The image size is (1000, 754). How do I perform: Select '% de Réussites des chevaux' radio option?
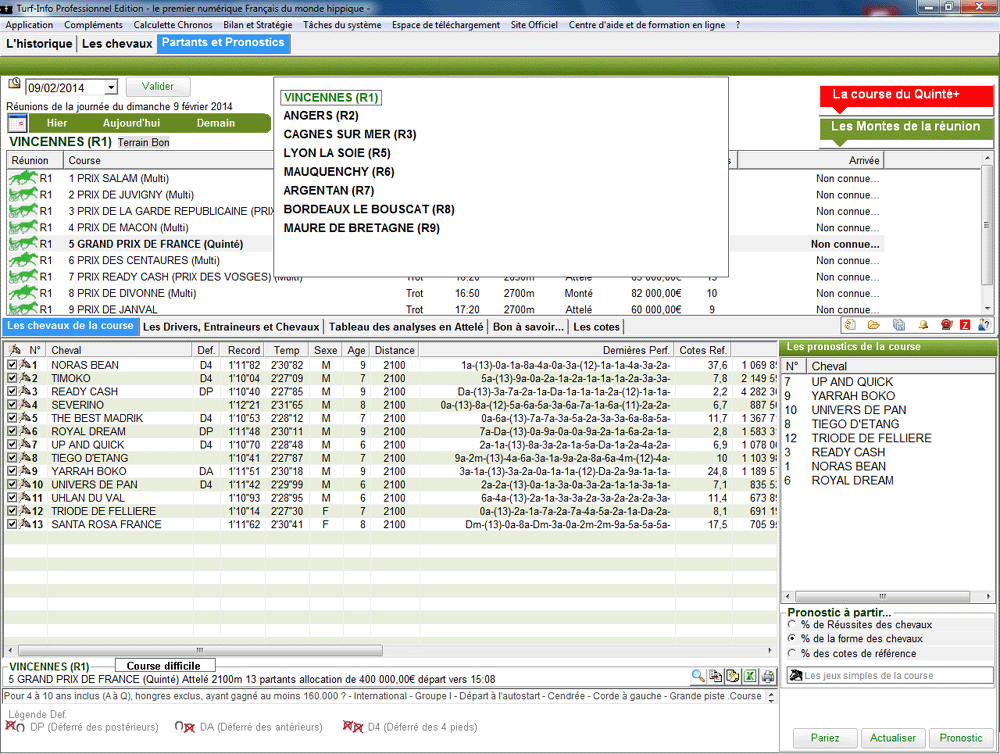click(792, 625)
